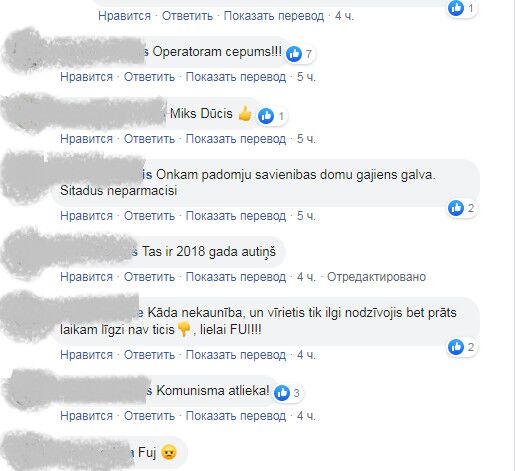Click thumbs-up emoji after 'Miks Dūcis'
The height and width of the screenshot is (471, 515).
coord(245,113)
